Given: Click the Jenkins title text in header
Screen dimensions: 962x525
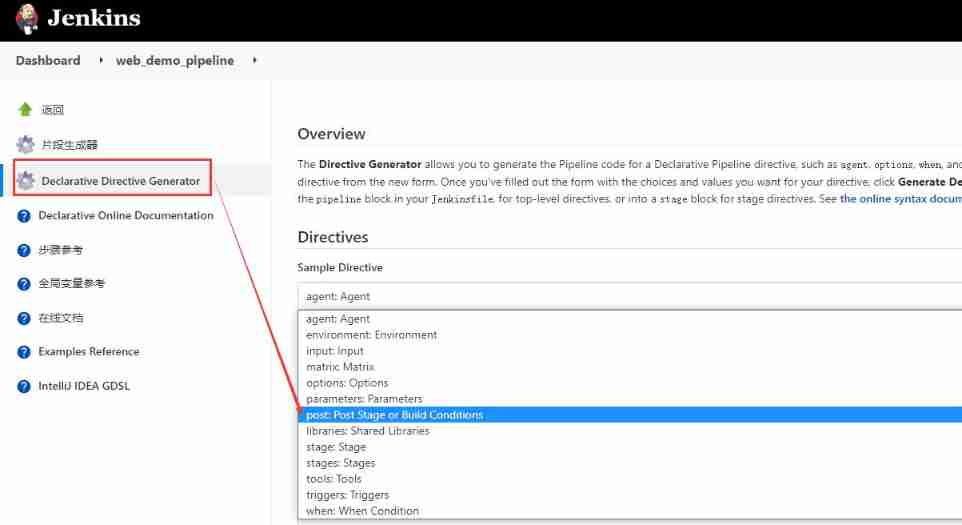Looking at the screenshot, I should click(94, 18).
